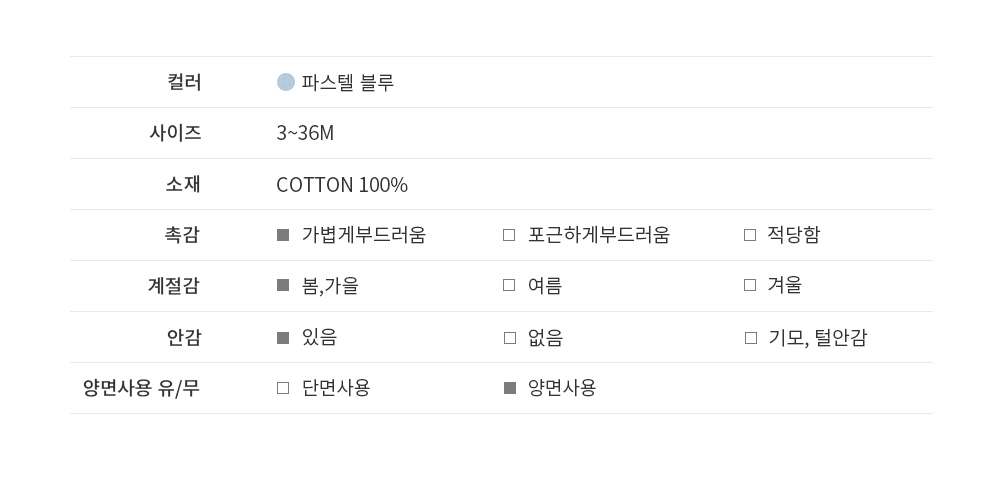Check the 단면사용 checkbox

coord(283,388)
